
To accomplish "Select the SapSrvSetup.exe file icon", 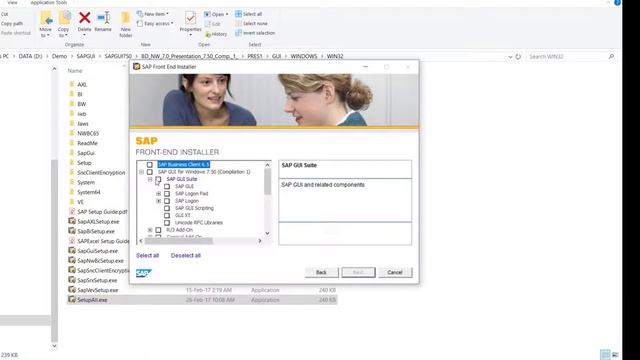I will tap(72, 280).
